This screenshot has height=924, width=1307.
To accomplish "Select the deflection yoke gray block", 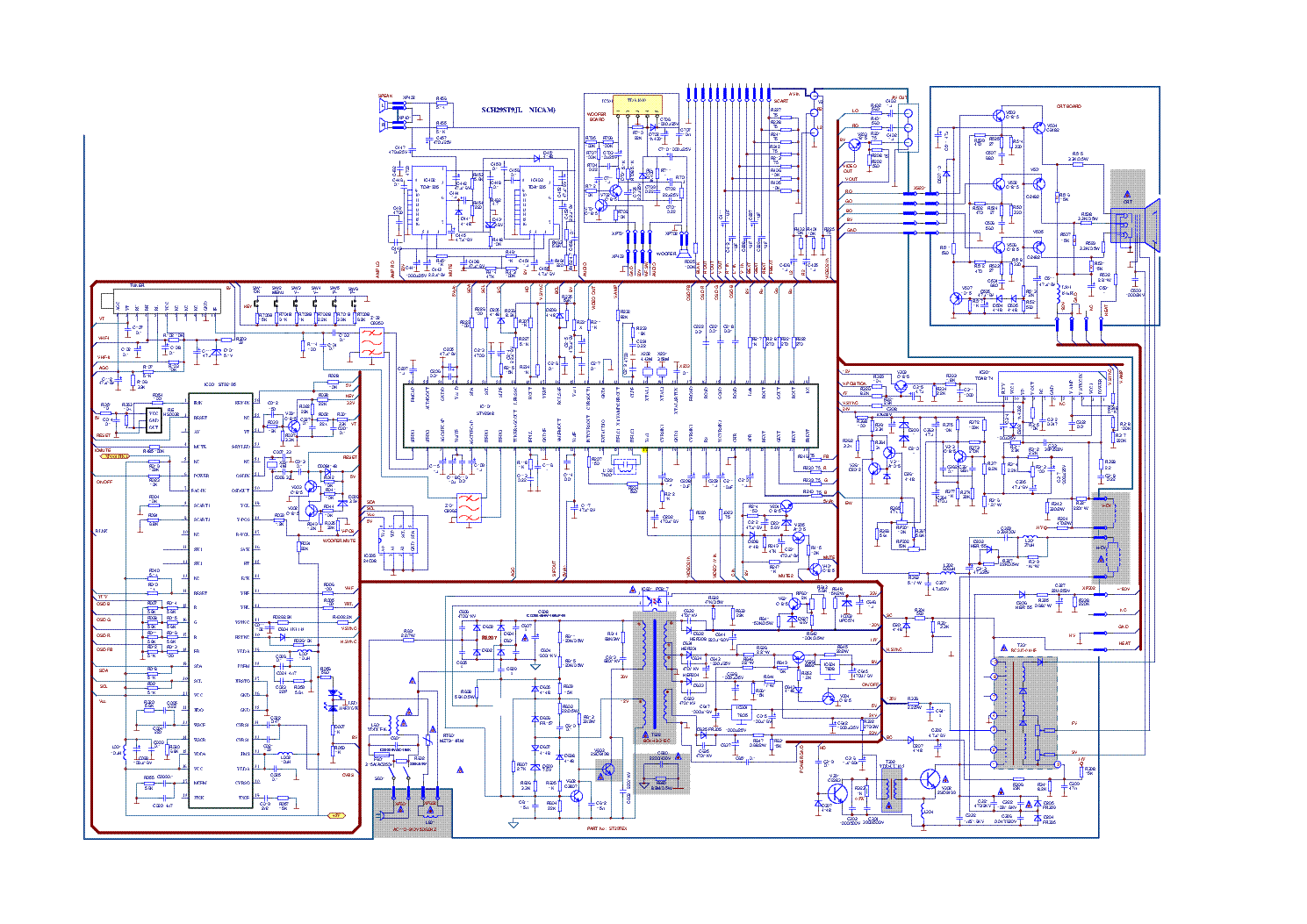I will pos(1111,538).
